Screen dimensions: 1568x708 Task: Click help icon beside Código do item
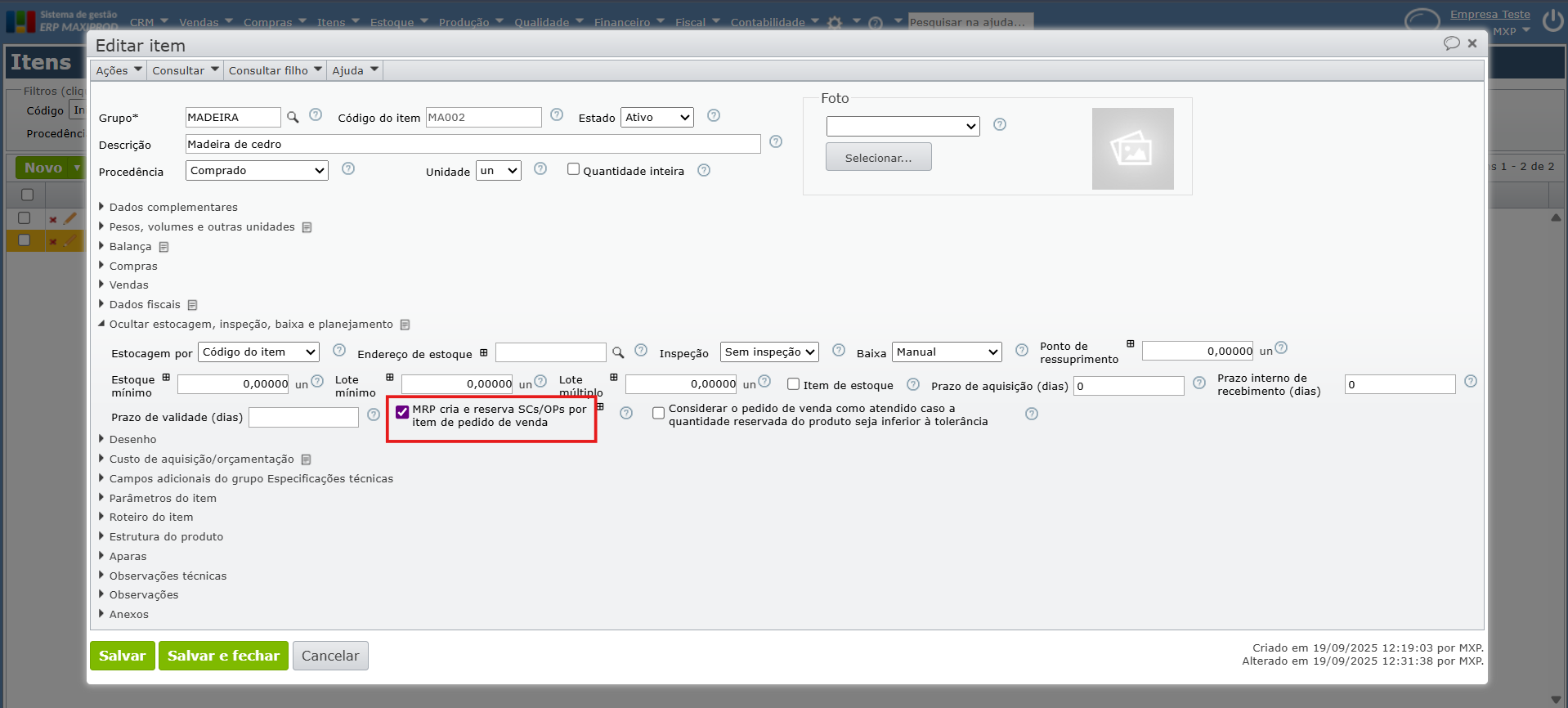point(557,115)
